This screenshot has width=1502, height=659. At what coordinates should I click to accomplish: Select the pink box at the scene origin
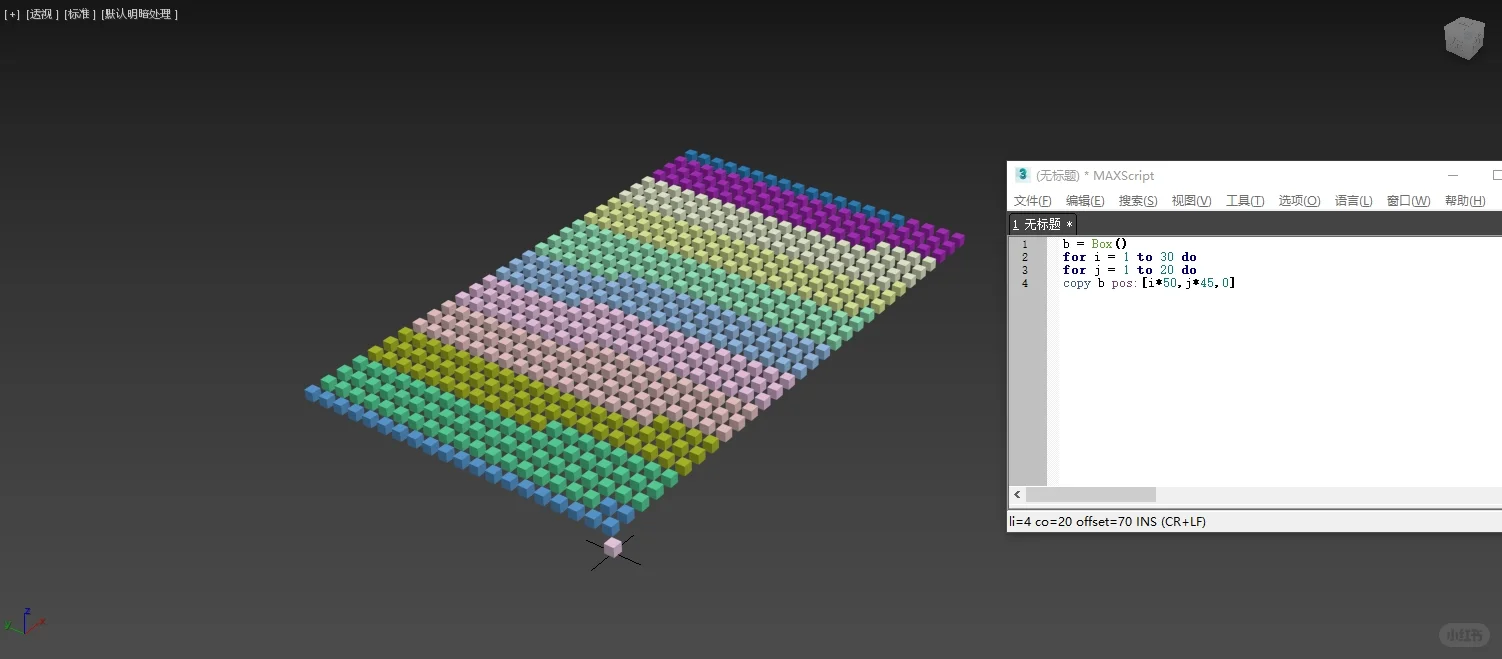pos(613,548)
